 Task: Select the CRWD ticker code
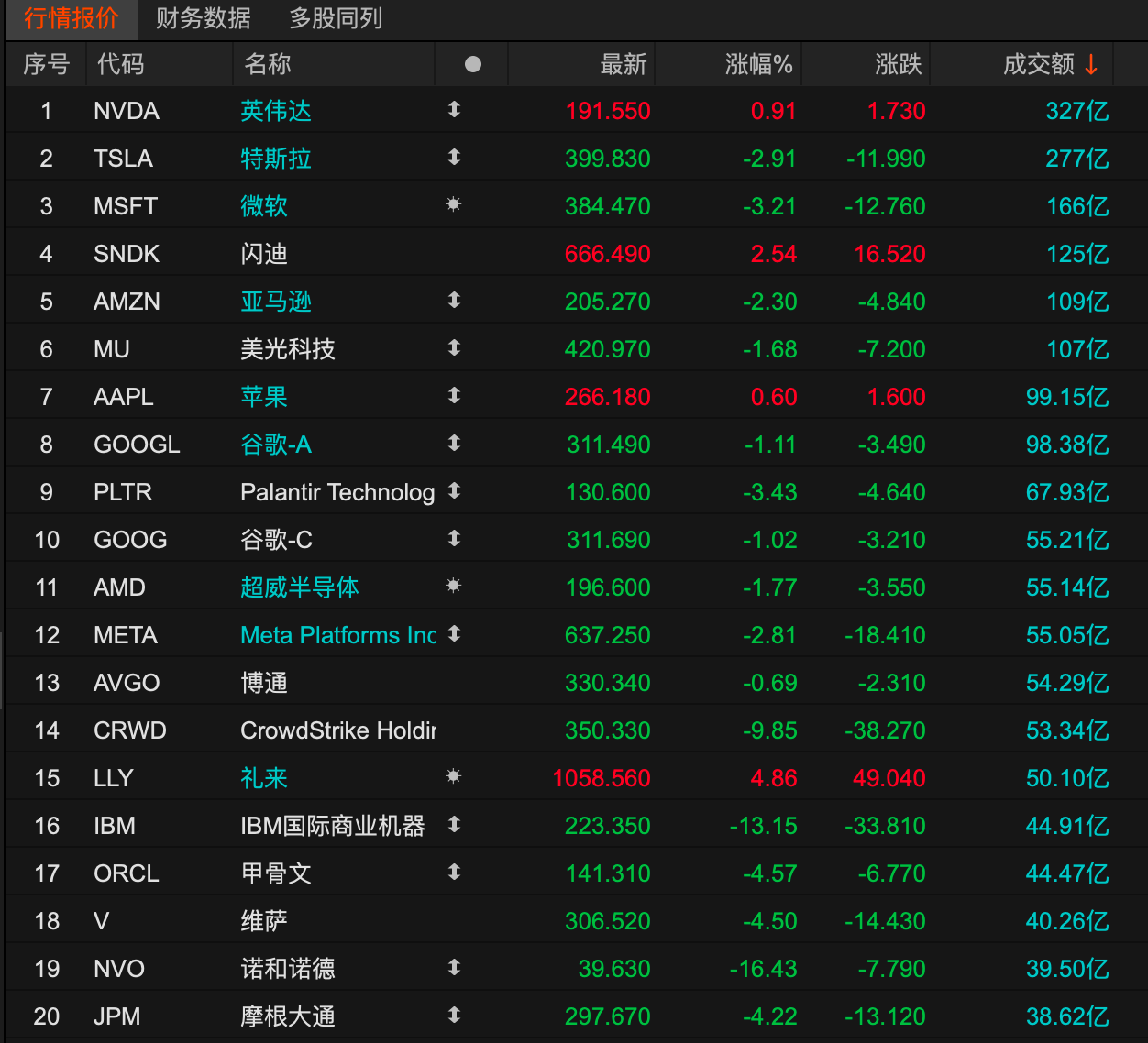click(x=130, y=730)
